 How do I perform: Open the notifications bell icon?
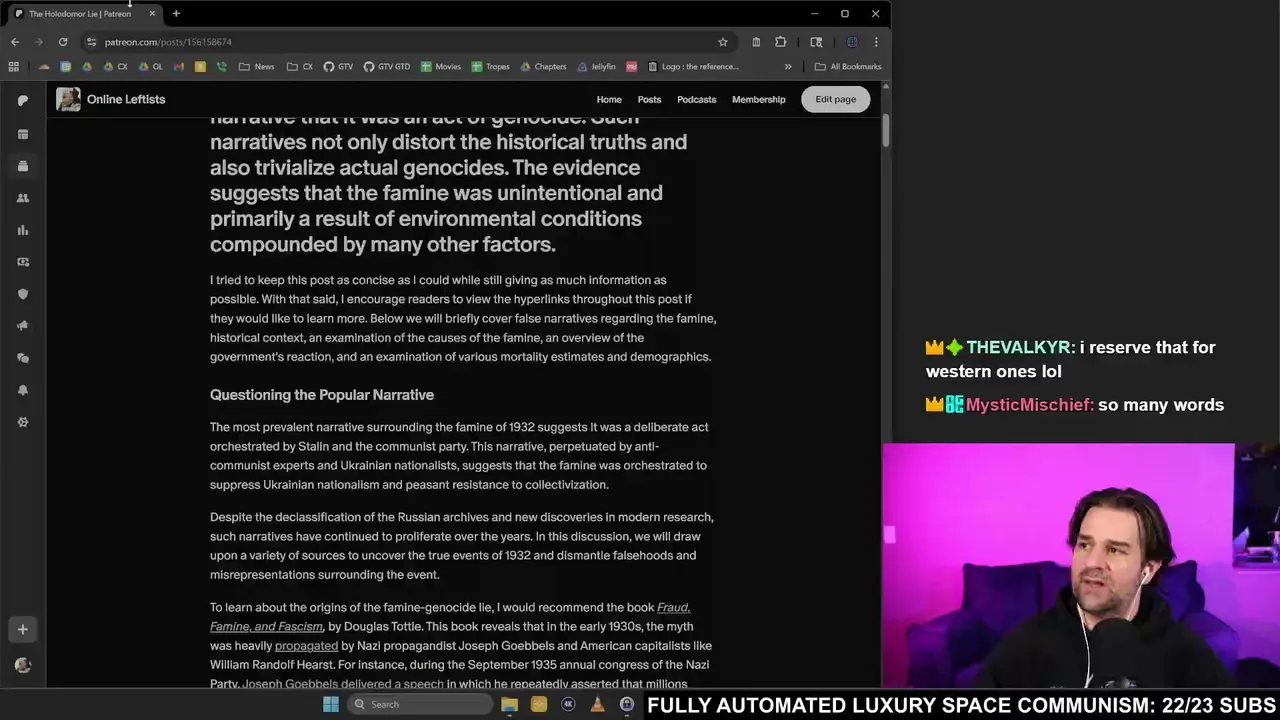23,390
